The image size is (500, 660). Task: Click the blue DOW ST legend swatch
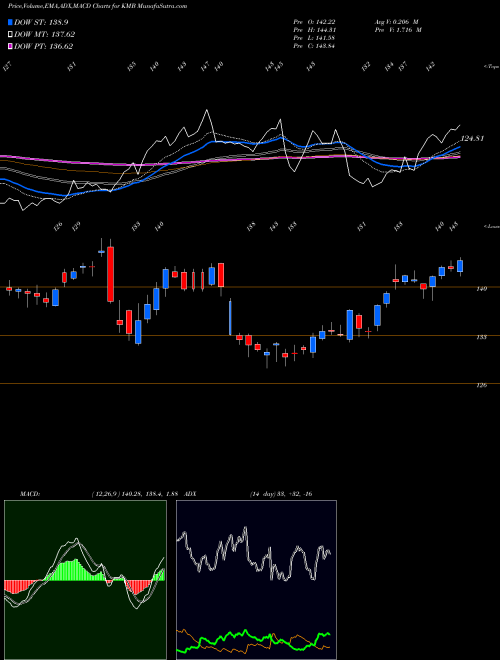[x=10, y=22]
